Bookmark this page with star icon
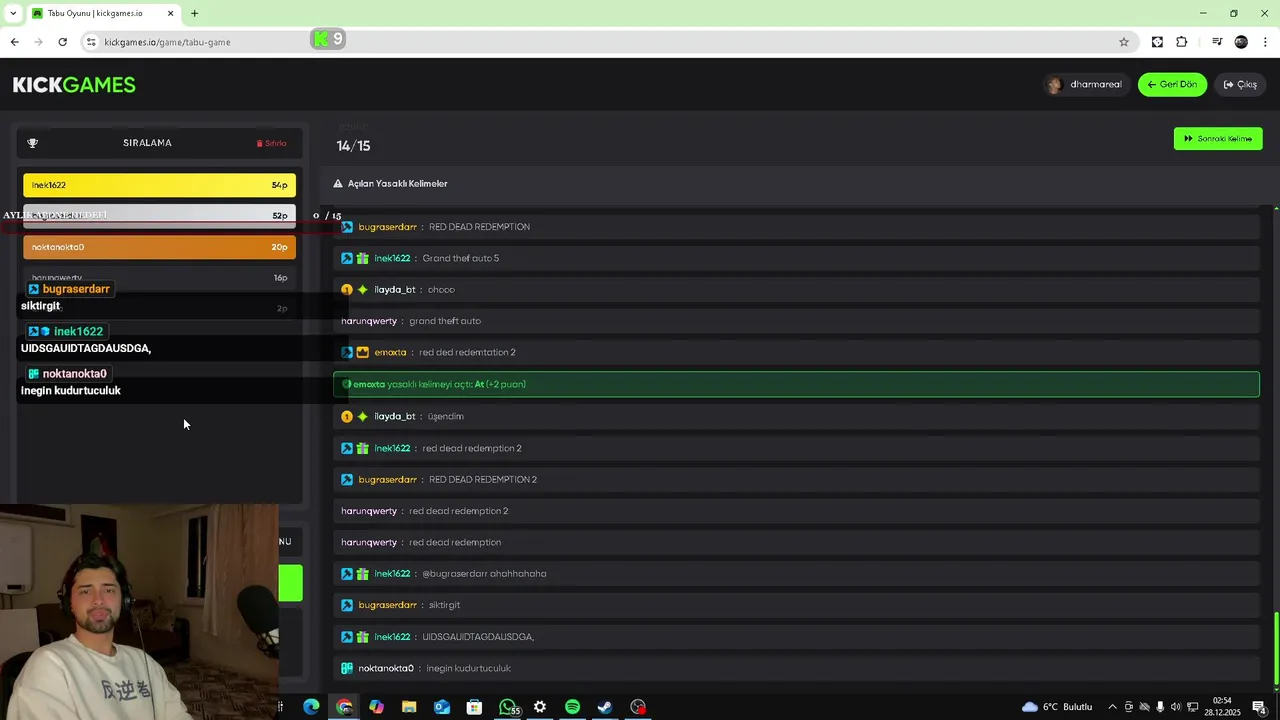The image size is (1280, 720). point(1124,42)
